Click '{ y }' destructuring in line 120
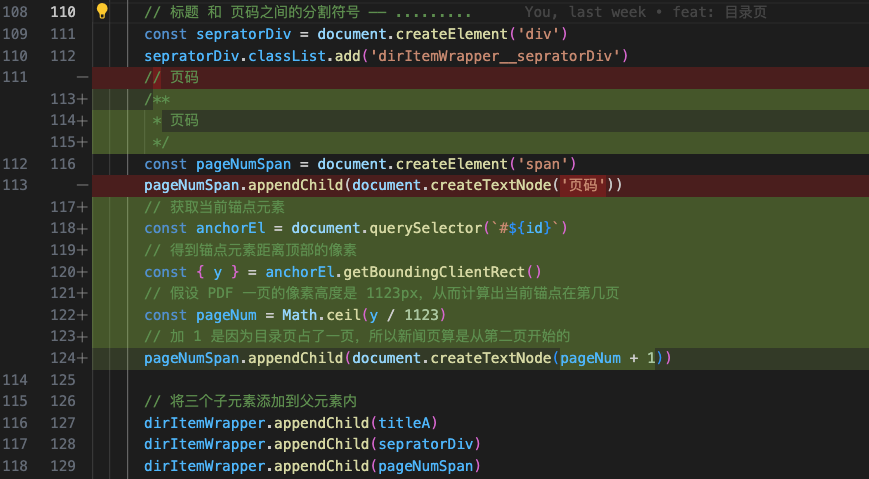Viewport: 869px width, 479px height. [x=218, y=272]
